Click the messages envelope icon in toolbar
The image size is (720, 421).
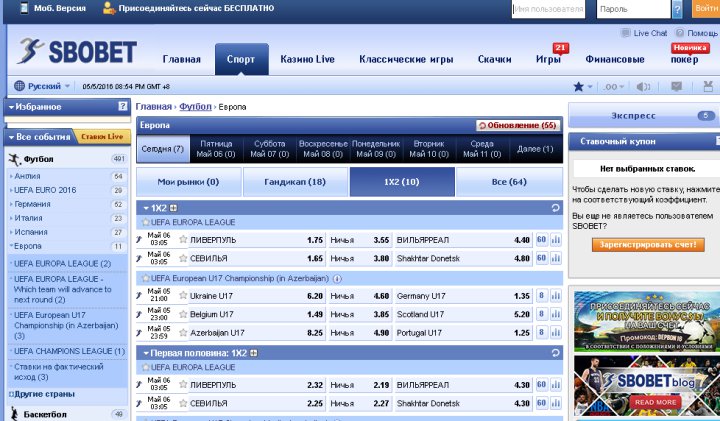676,86
